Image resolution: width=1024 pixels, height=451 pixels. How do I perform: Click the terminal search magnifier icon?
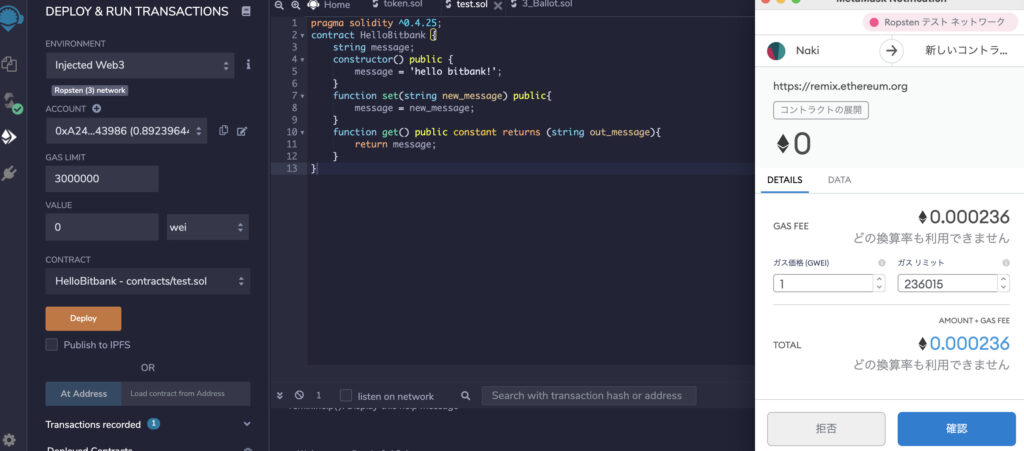click(466, 396)
